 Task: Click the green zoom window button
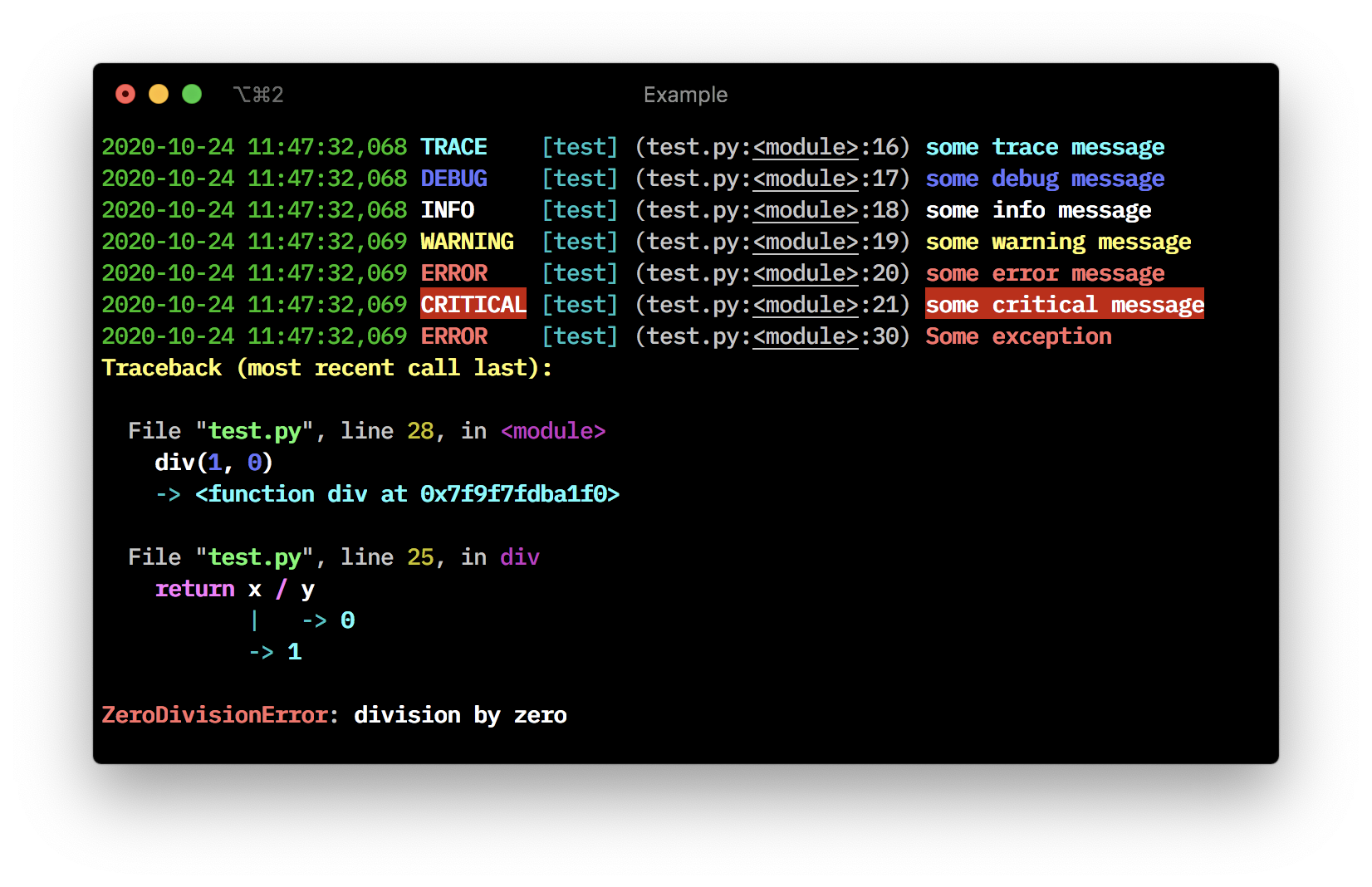192,94
